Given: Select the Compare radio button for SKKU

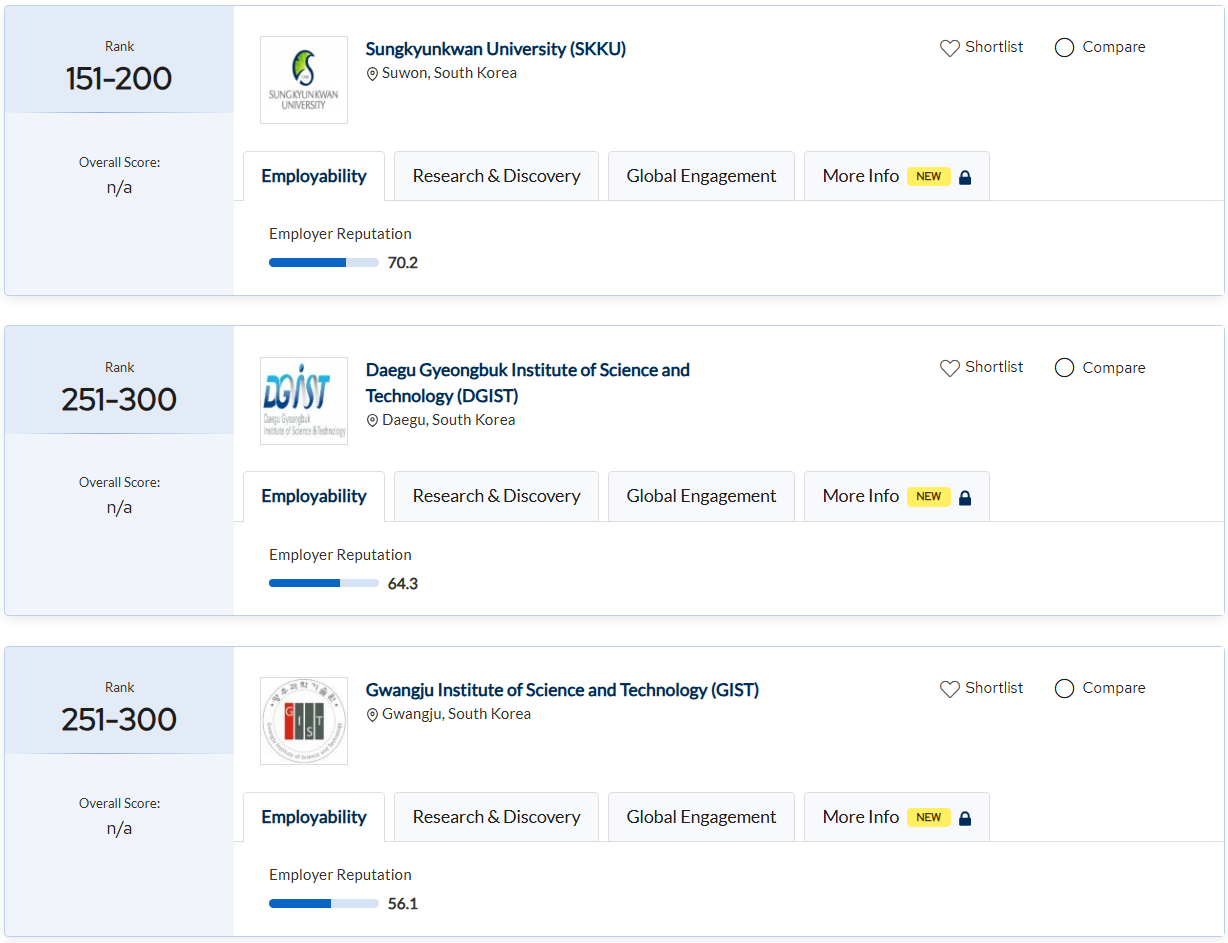Looking at the screenshot, I should pyautogui.click(x=1065, y=47).
